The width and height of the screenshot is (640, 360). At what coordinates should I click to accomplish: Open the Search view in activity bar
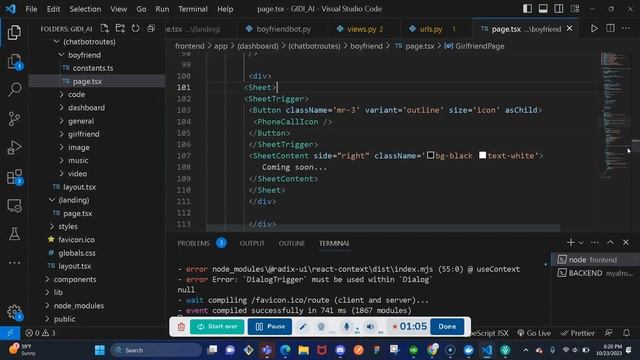pos(14,89)
